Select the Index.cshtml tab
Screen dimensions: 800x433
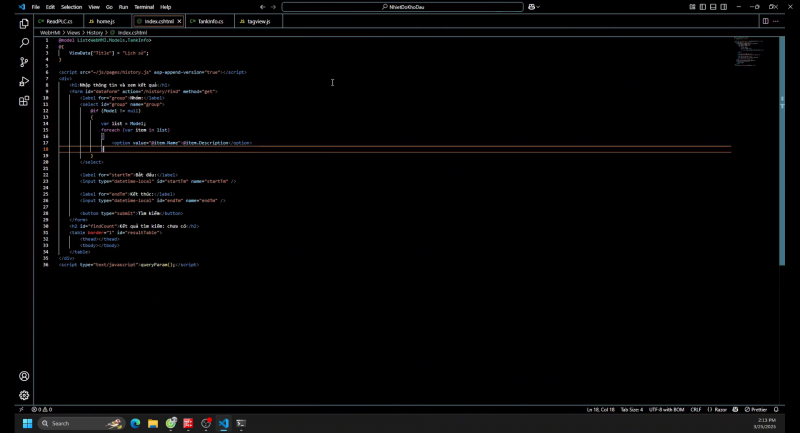pyautogui.click(x=158, y=21)
